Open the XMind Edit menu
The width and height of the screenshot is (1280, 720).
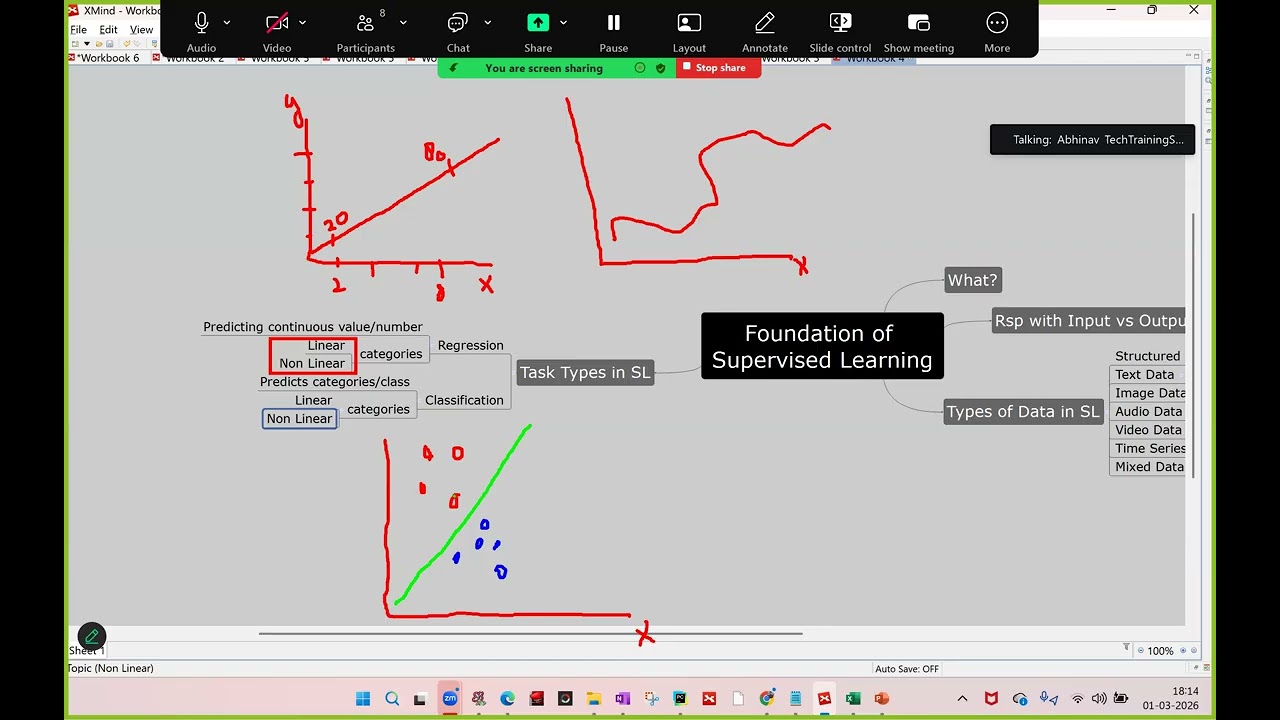point(108,30)
